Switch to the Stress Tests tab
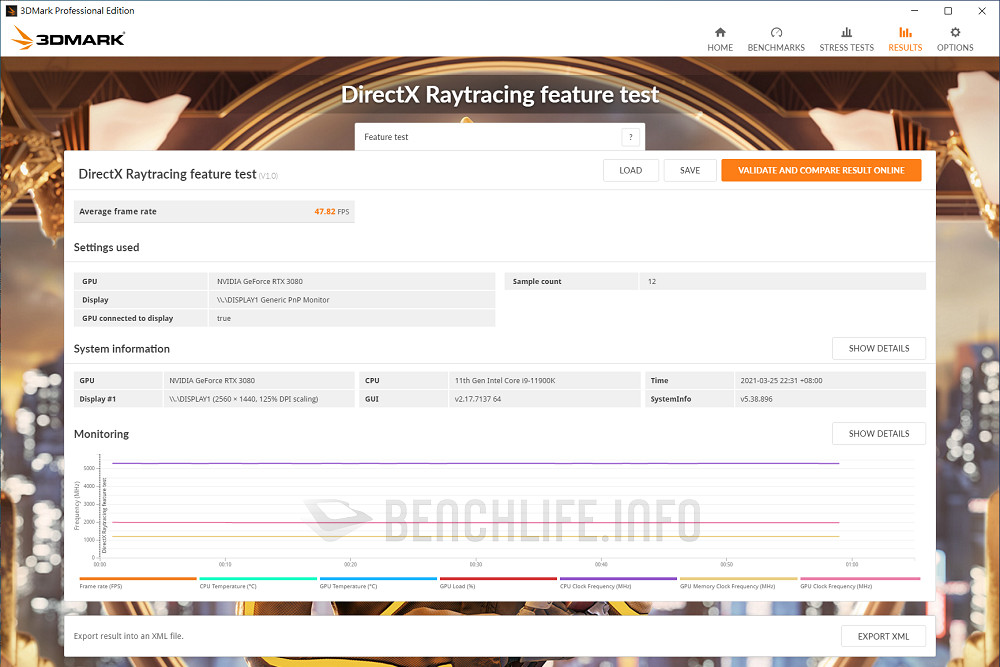Screen dimensions: 1000x667 point(846,40)
